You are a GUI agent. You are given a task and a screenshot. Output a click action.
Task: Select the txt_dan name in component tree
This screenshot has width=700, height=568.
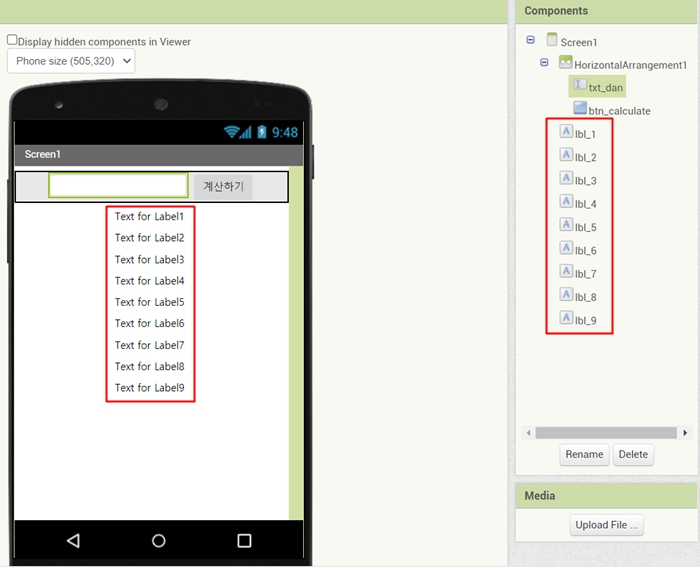pos(606,88)
